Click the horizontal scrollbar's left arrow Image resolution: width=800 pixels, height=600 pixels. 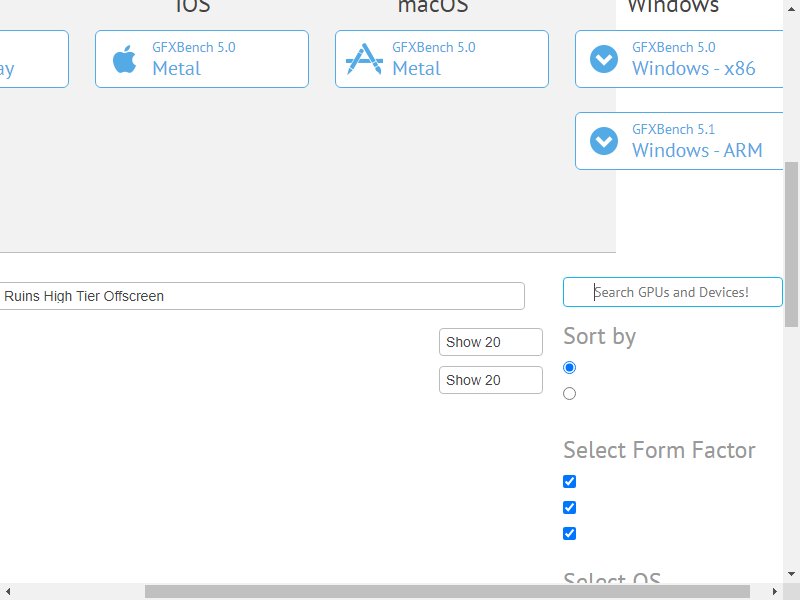point(8,591)
